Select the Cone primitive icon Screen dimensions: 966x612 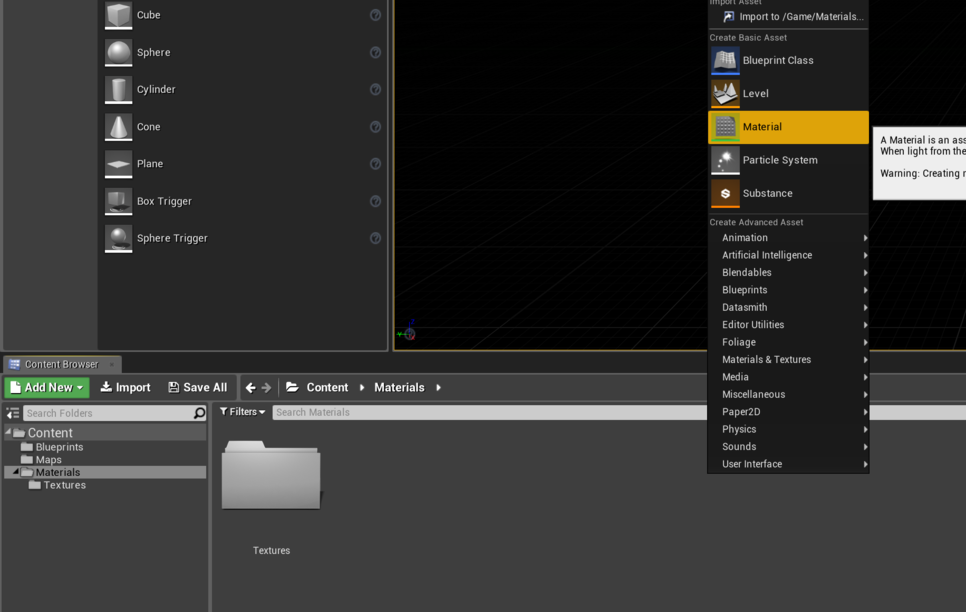pos(118,127)
